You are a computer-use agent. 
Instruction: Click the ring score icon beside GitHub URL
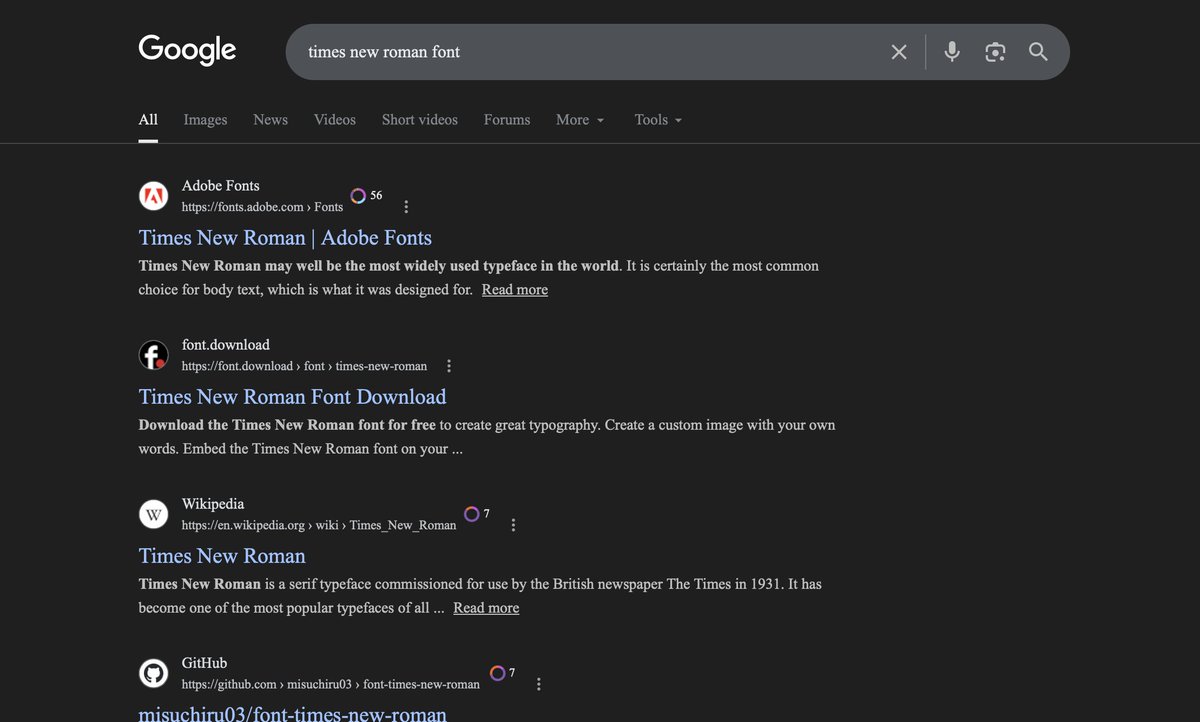497,673
